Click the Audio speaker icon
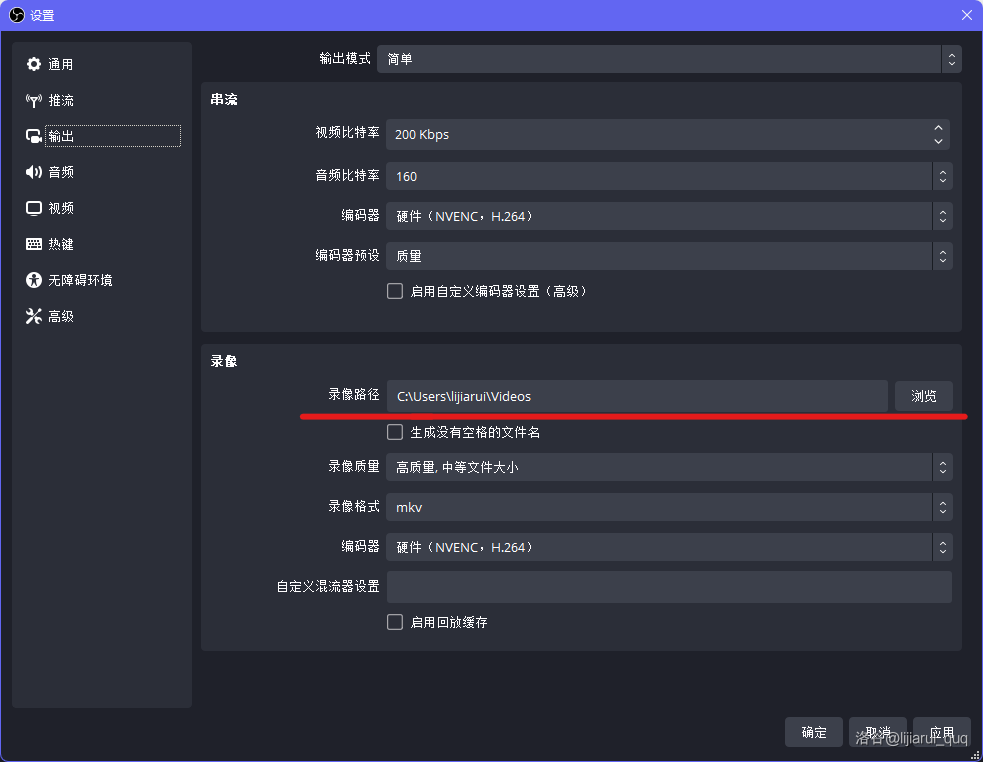This screenshot has height=762, width=983. click(x=34, y=172)
